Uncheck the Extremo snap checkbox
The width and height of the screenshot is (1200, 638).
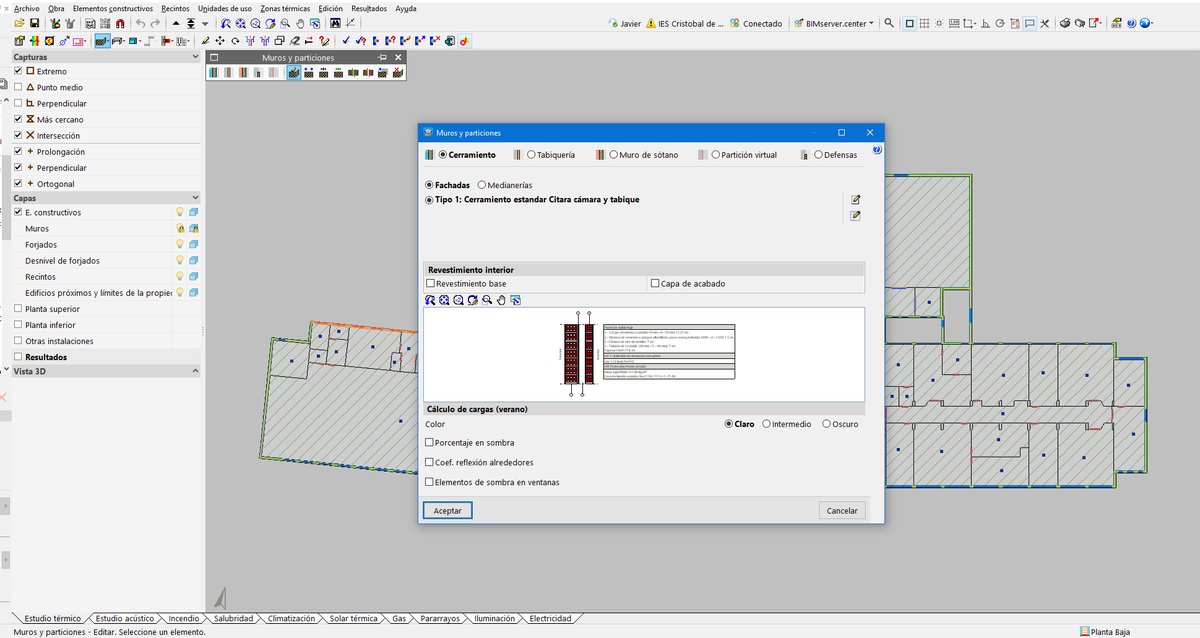(18, 71)
